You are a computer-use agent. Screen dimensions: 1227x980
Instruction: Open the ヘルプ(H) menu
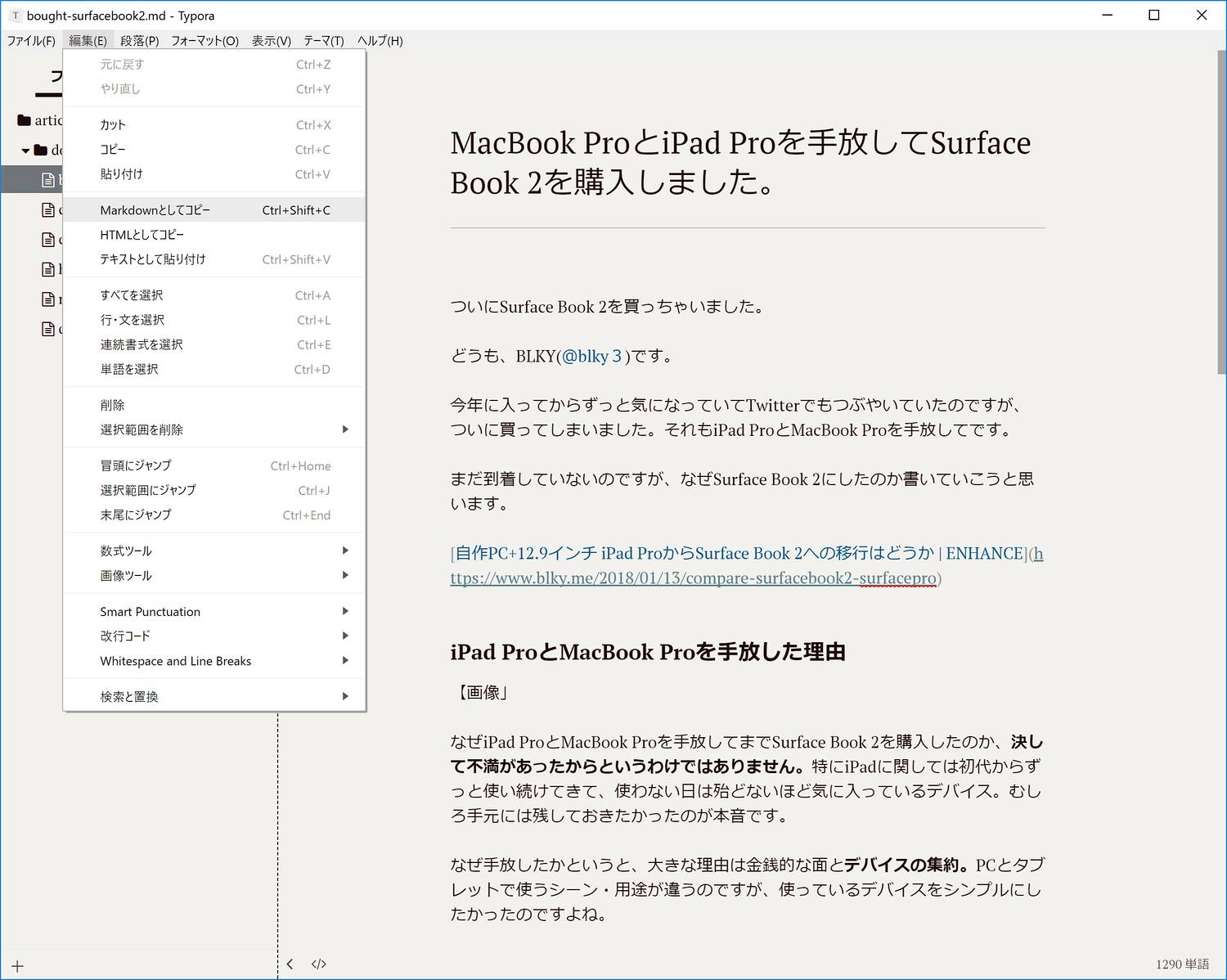[380, 41]
